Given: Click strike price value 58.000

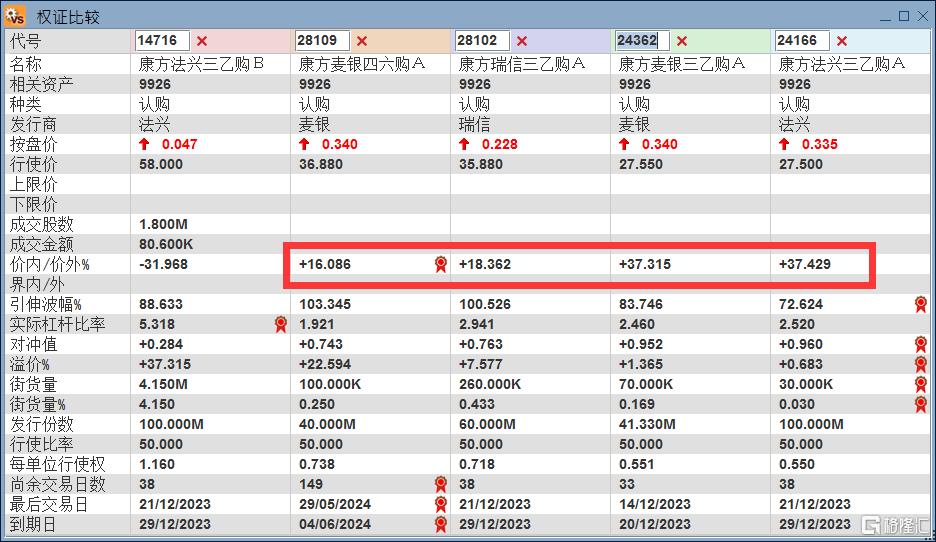Looking at the screenshot, I should click(161, 164).
